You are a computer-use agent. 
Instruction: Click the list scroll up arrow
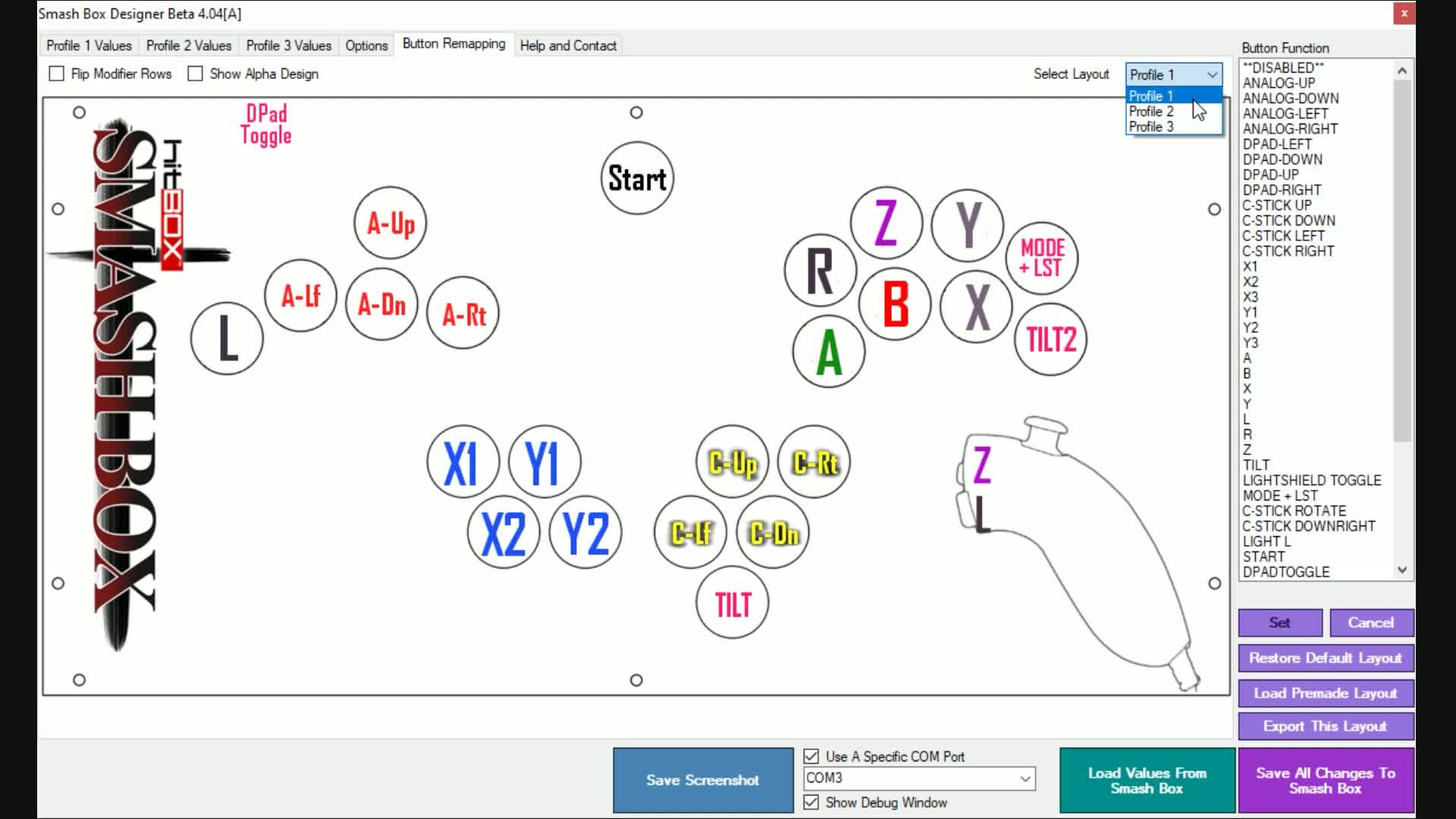click(x=1402, y=70)
